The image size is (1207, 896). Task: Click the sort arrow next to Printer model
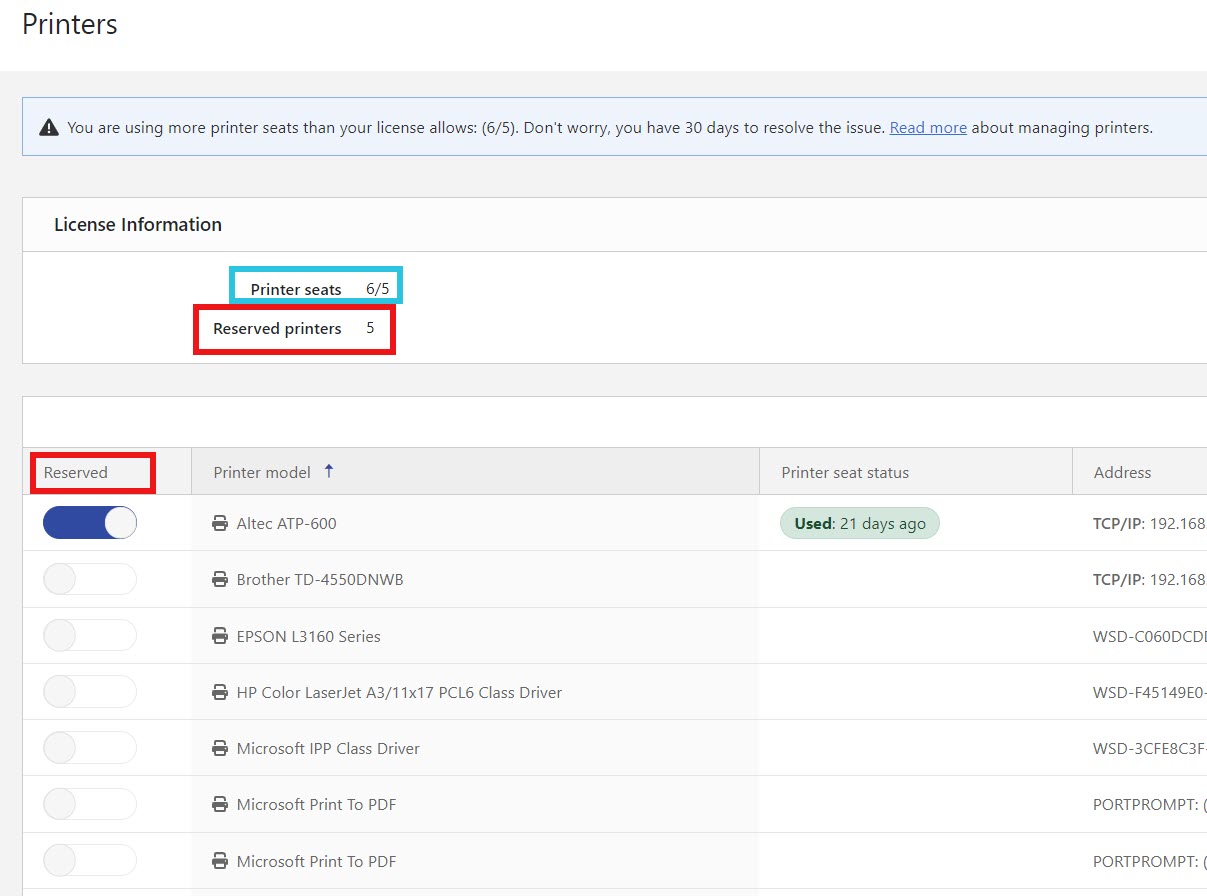point(329,471)
